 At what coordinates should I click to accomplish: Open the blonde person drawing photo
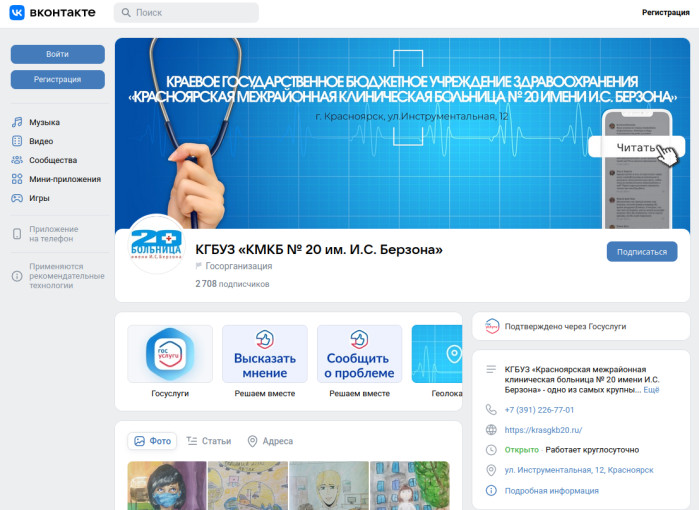[x=329, y=485]
